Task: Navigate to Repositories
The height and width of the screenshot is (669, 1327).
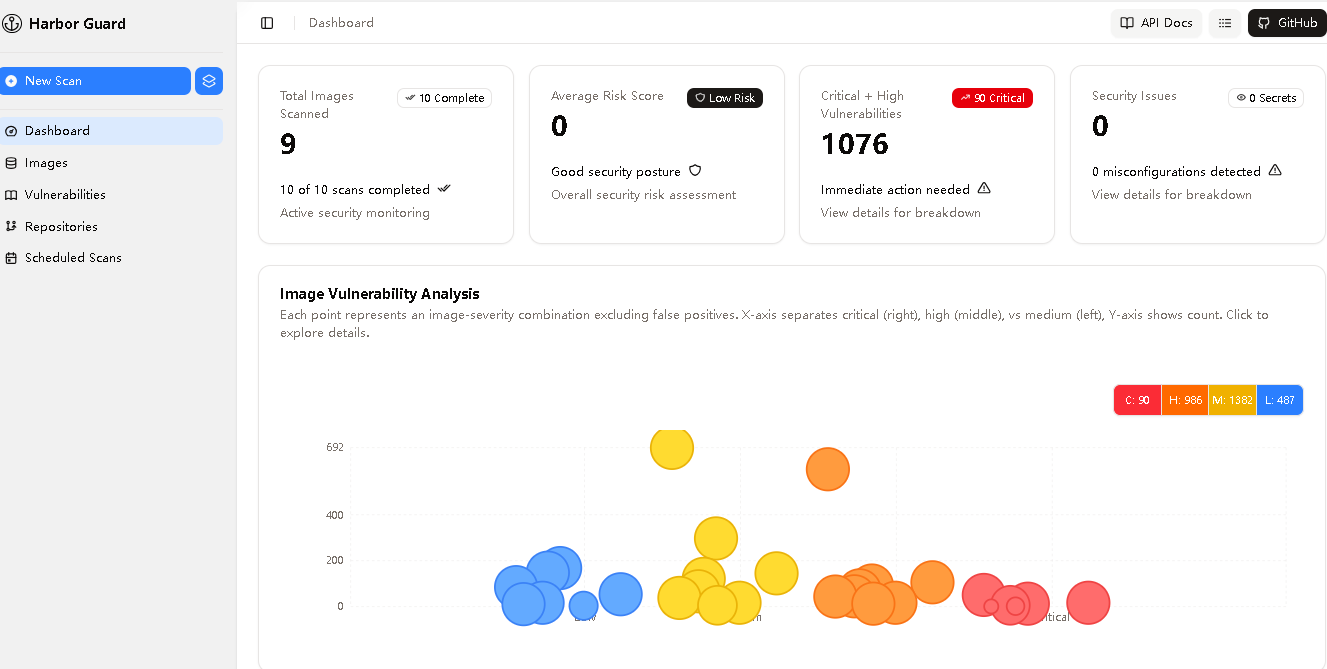Action: [61, 227]
